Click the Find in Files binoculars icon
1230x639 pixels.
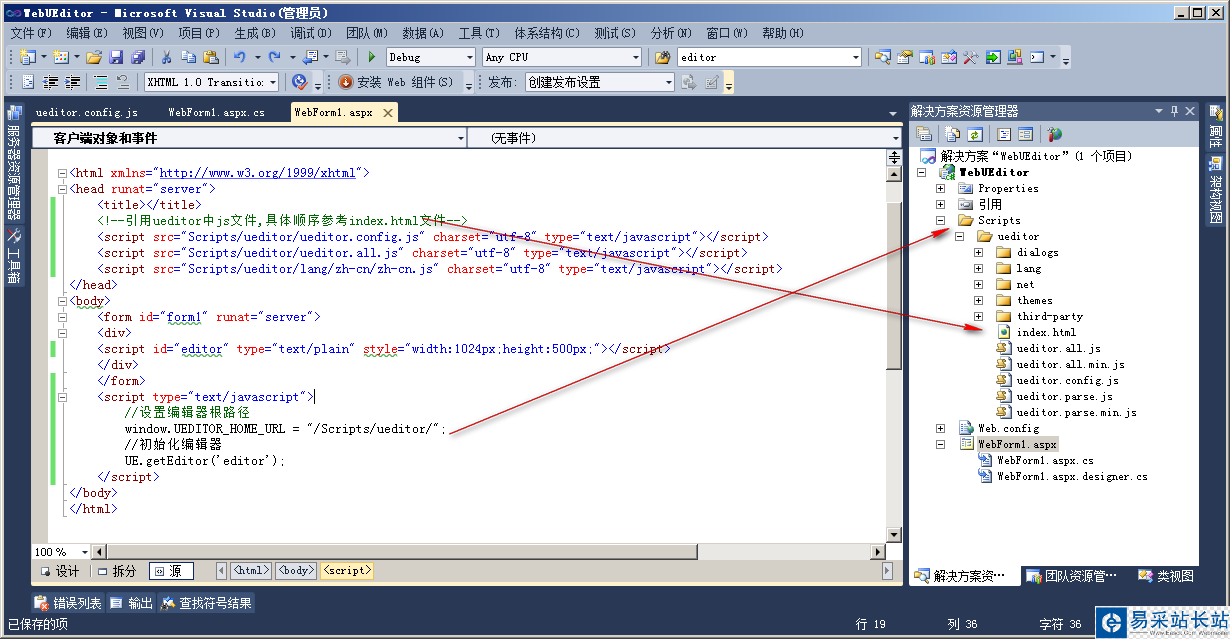tap(662, 57)
